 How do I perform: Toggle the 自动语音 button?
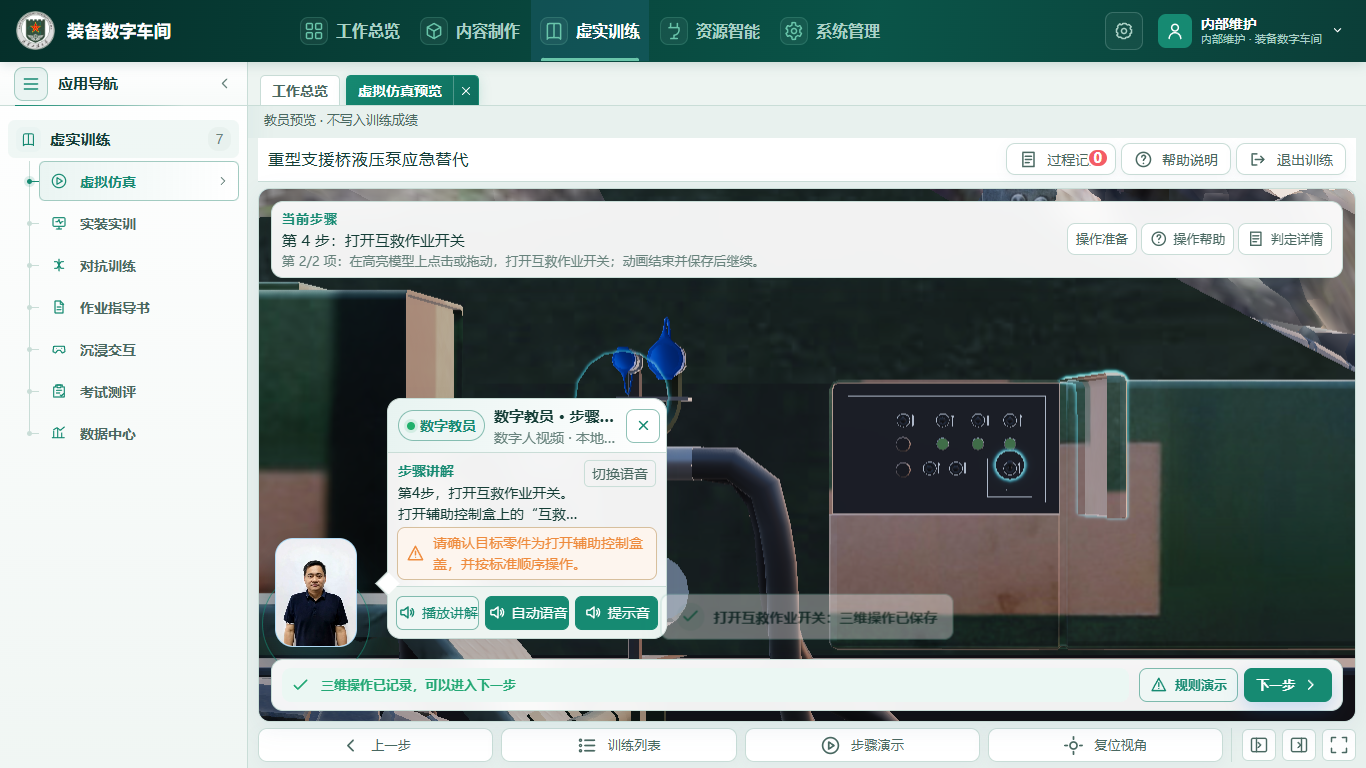coord(527,613)
